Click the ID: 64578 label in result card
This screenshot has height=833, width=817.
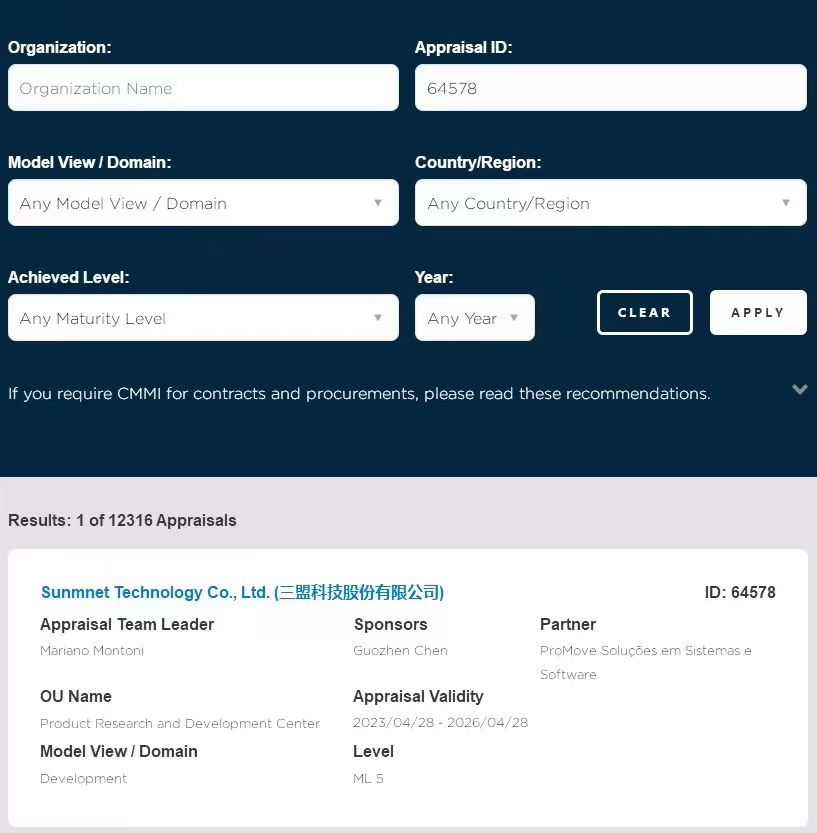pyautogui.click(x=740, y=593)
